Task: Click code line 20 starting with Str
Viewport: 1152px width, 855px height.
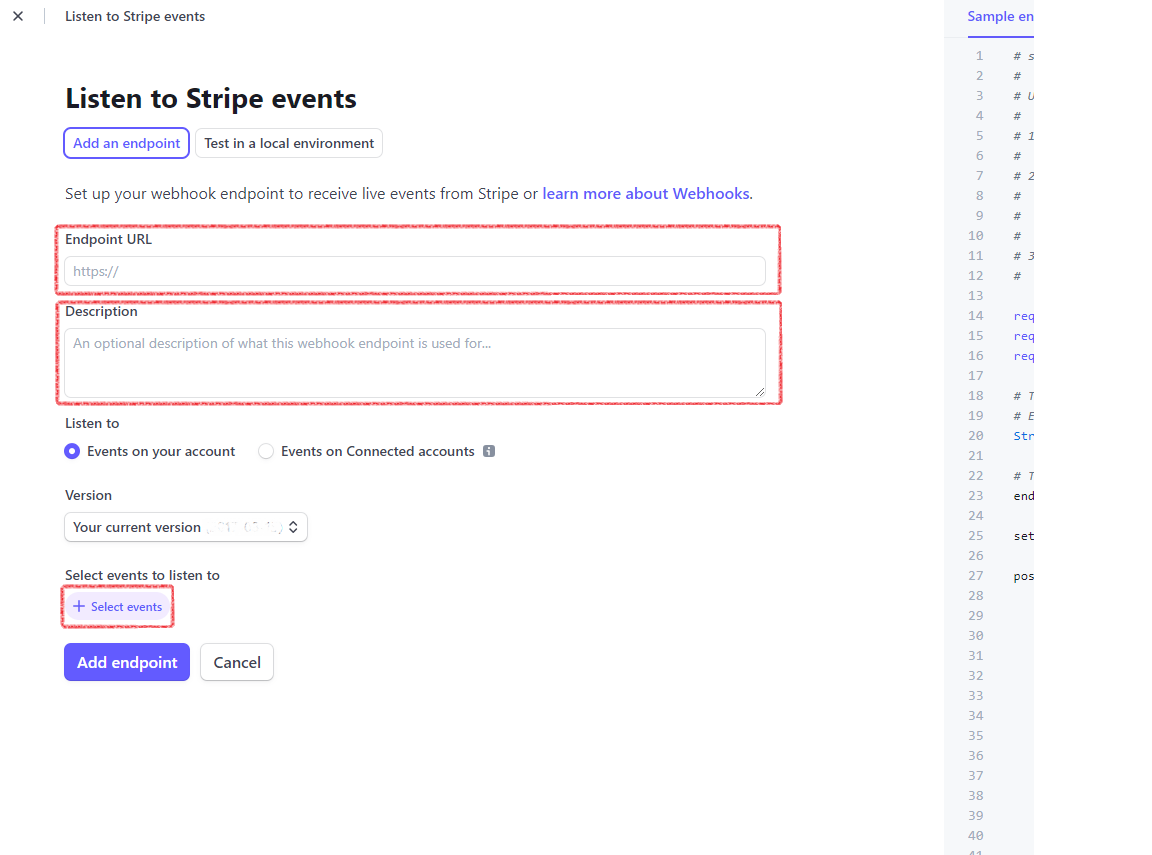Action: [x=1023, y=435]
